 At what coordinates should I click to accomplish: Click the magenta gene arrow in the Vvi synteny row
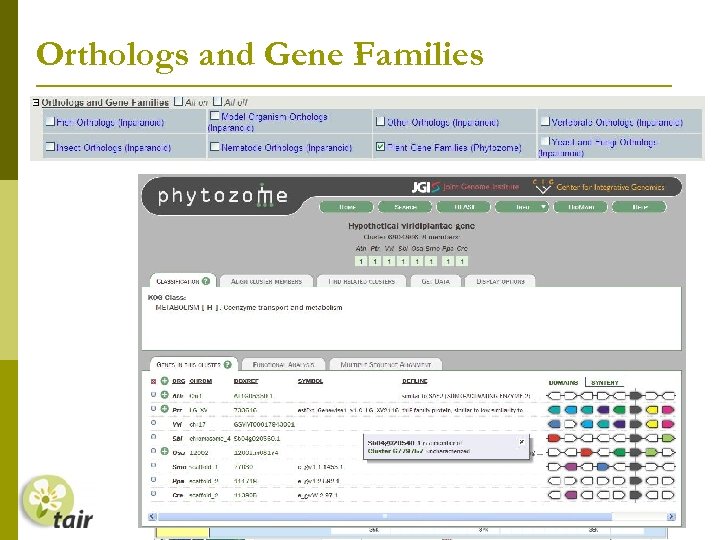pyautogui.click(x=668, y=424)
